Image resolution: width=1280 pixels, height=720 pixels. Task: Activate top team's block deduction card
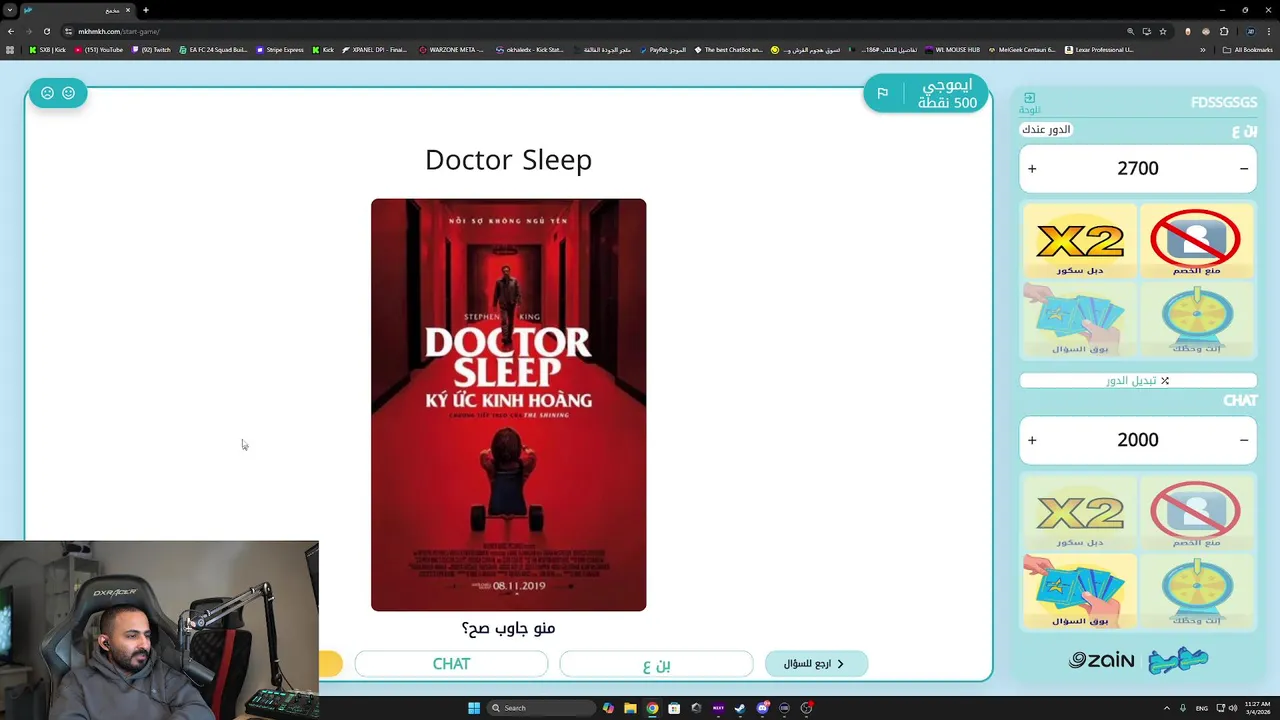click(x=1195, y=241)
